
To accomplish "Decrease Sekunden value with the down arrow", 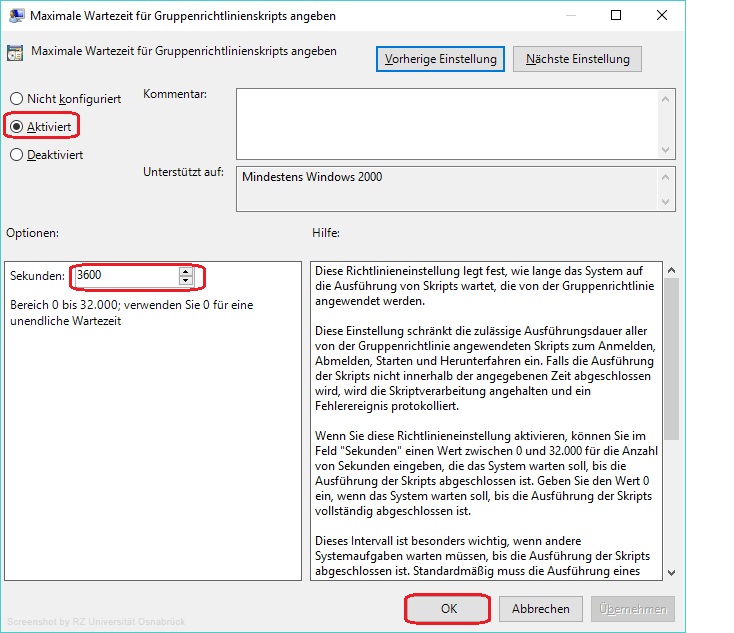I will (x=185, y=280).
